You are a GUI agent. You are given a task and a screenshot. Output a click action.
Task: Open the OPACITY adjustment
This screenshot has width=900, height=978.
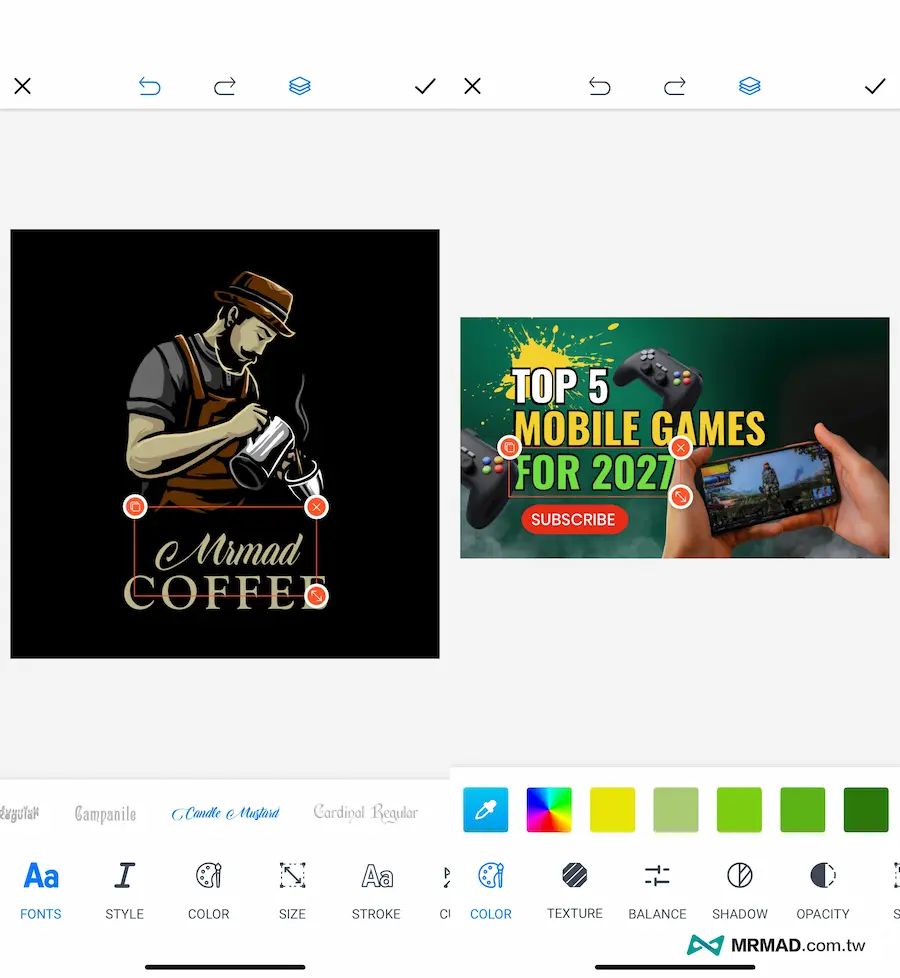click(822, 889)
